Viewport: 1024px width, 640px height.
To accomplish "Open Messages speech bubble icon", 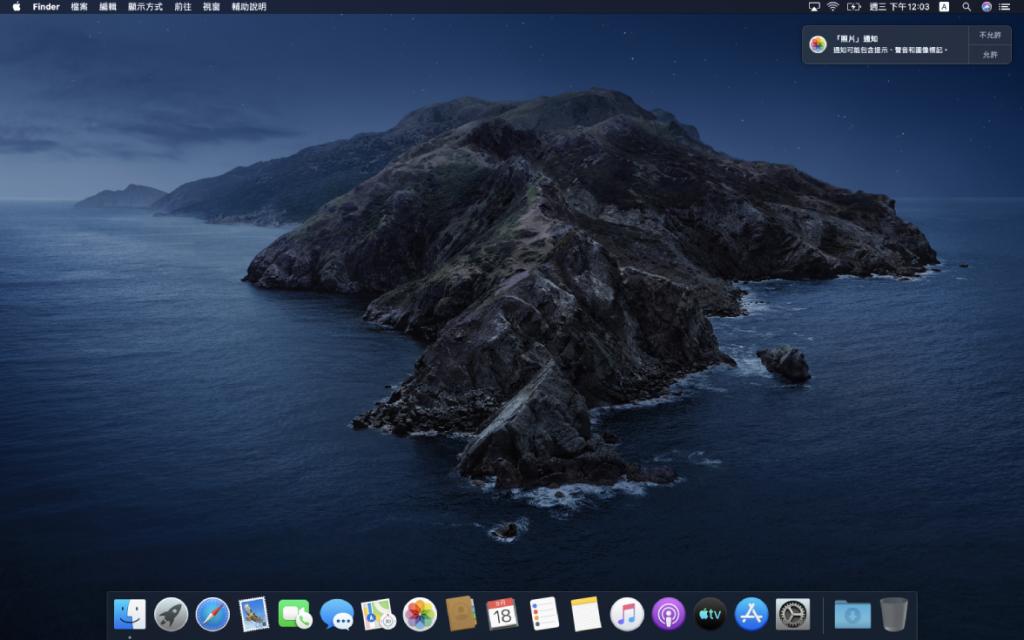I will point(337,615).
